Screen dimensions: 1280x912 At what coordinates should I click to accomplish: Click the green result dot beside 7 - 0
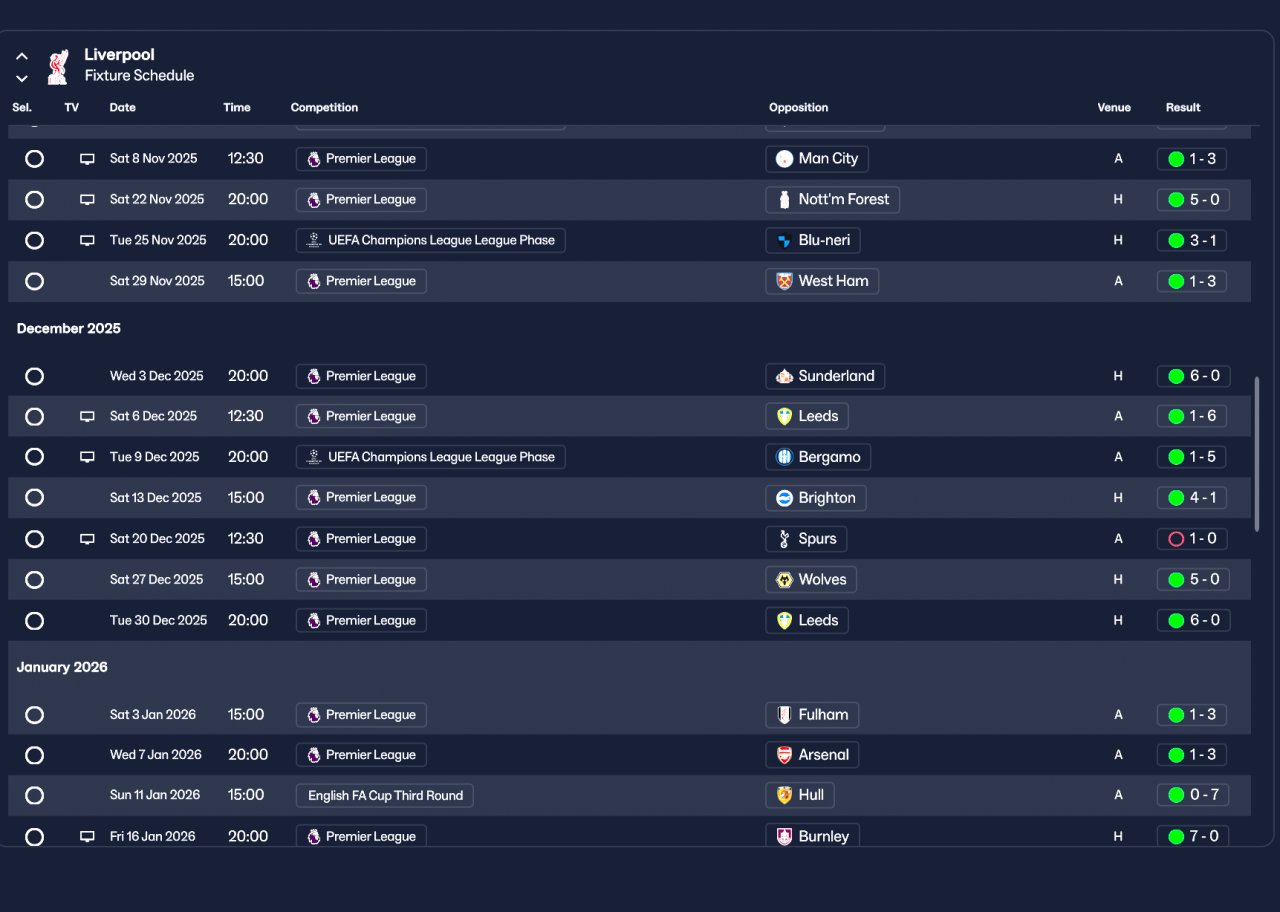[1176, 836]
